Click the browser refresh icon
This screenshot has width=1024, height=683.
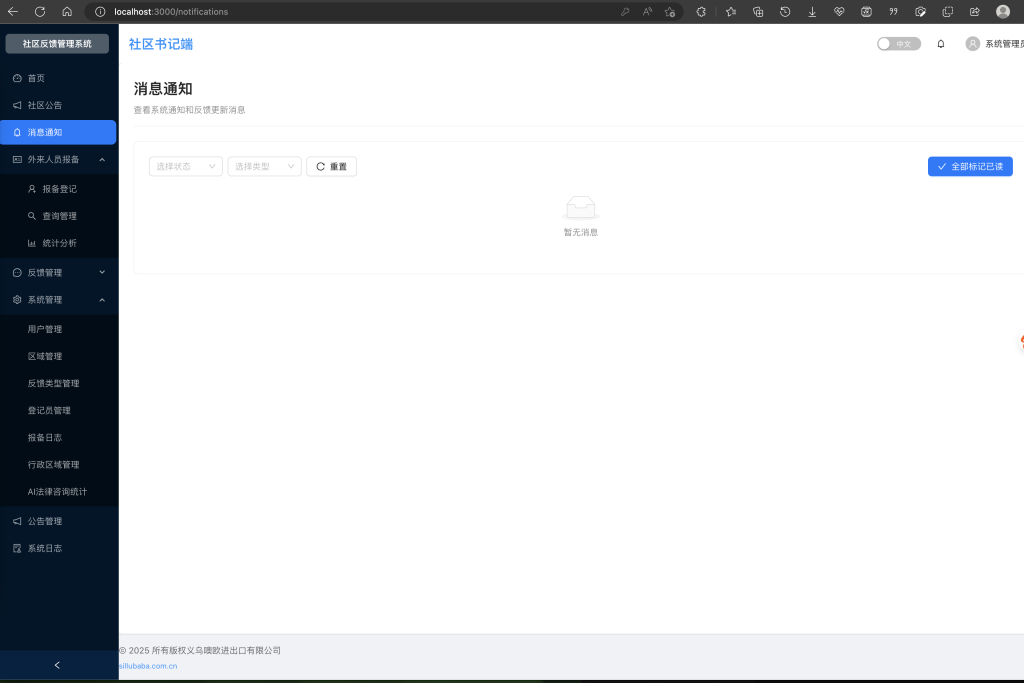pos(40,12)
